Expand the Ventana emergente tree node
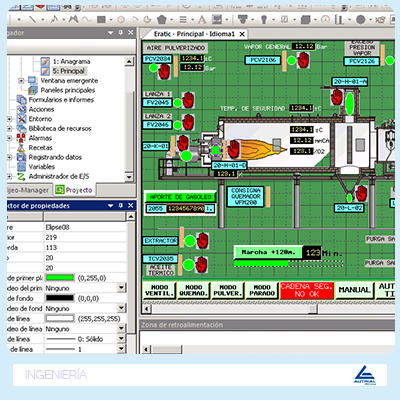The height and width of the screenshot is (400, 400). coord(21,81)
